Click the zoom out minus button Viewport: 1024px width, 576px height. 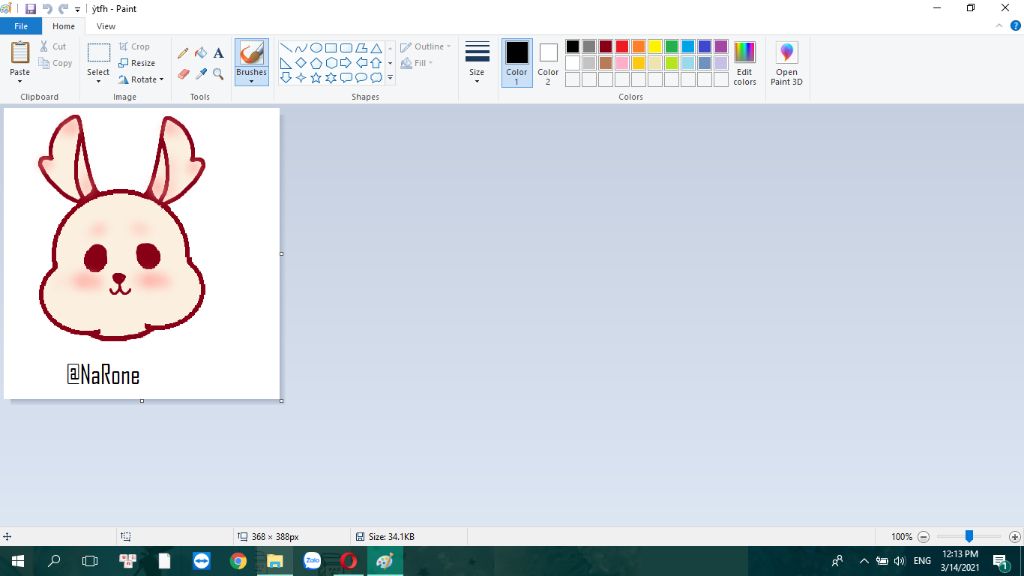(923, 537)
